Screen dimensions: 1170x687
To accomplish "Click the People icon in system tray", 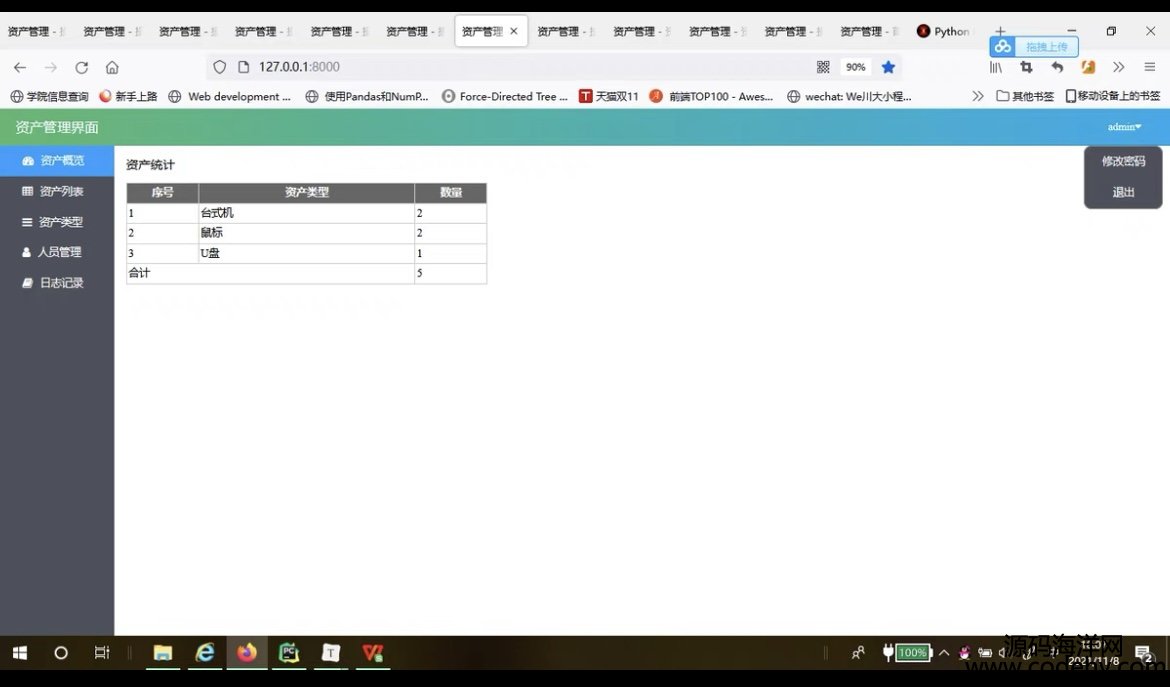I will coord(858,653).
